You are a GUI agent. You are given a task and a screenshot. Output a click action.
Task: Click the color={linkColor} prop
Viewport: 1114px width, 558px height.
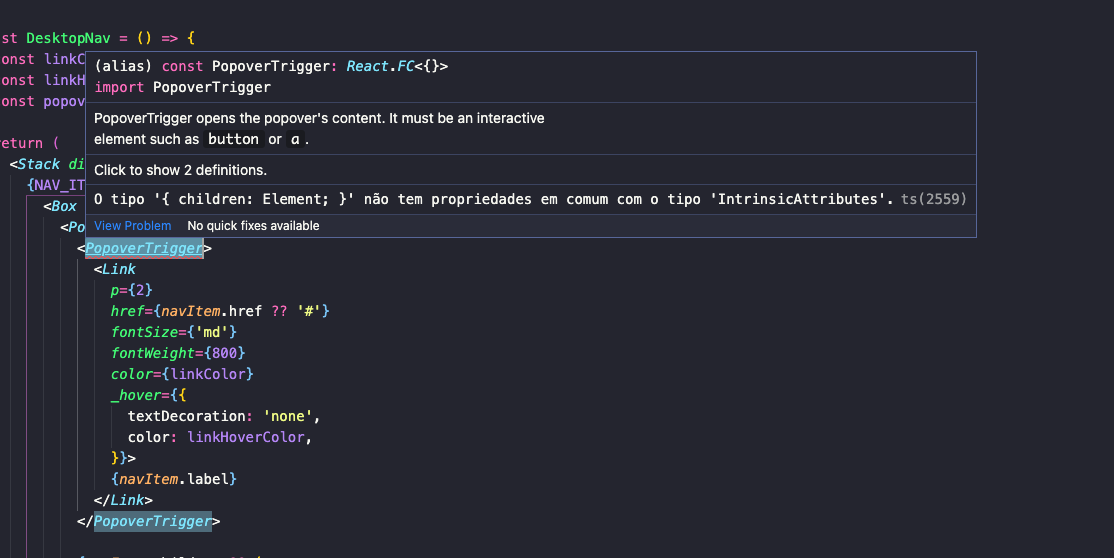(182, 374)
